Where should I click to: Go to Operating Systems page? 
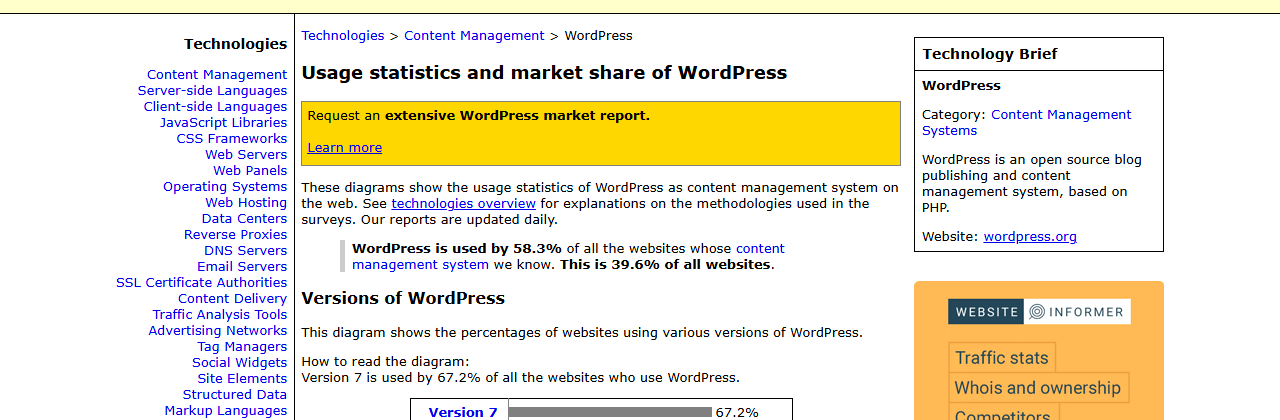(225, 186)
